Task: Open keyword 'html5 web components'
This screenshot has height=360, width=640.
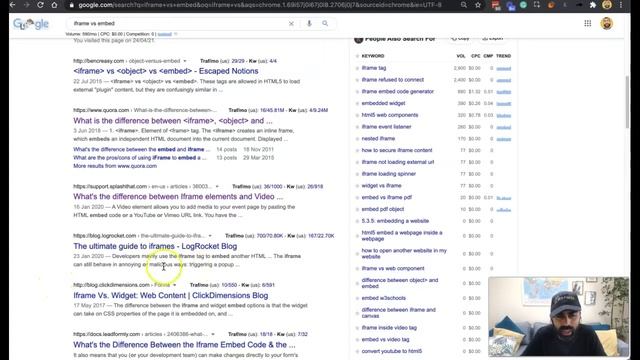Action: (x=390, y=116)
